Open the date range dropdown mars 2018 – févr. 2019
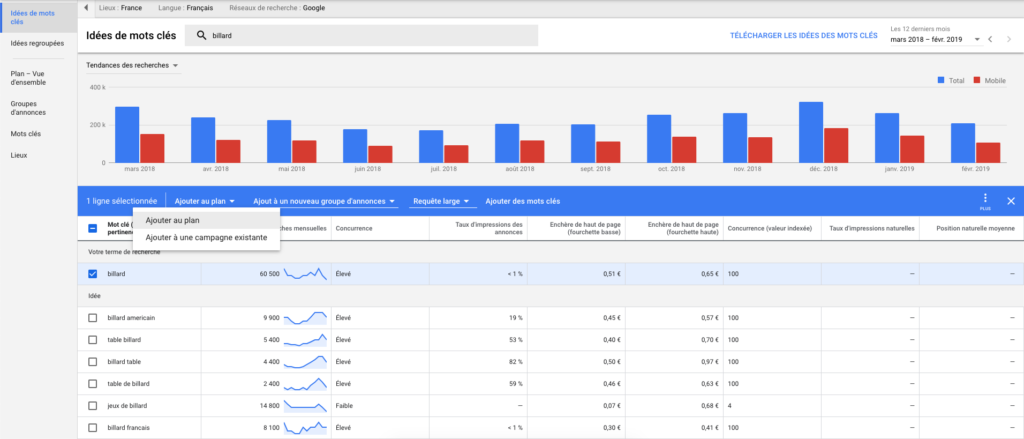Image resolution: width=1024 pixels, height=439 pixels. (935, 40)
